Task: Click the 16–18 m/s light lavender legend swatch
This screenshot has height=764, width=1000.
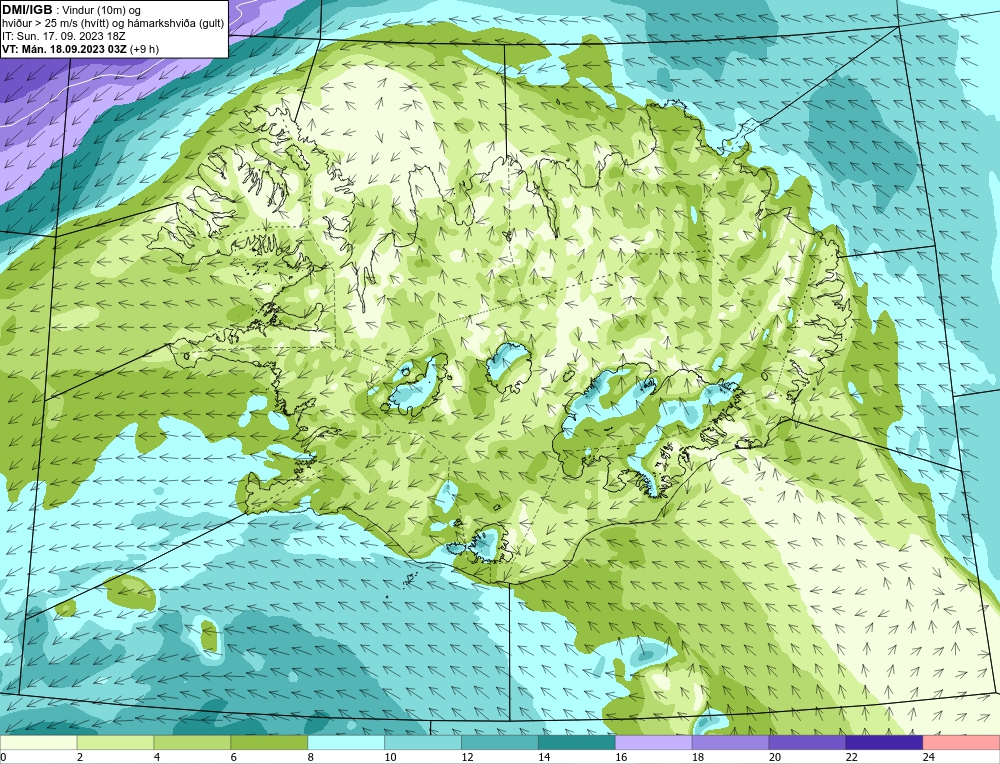Action: click(654, 742)
